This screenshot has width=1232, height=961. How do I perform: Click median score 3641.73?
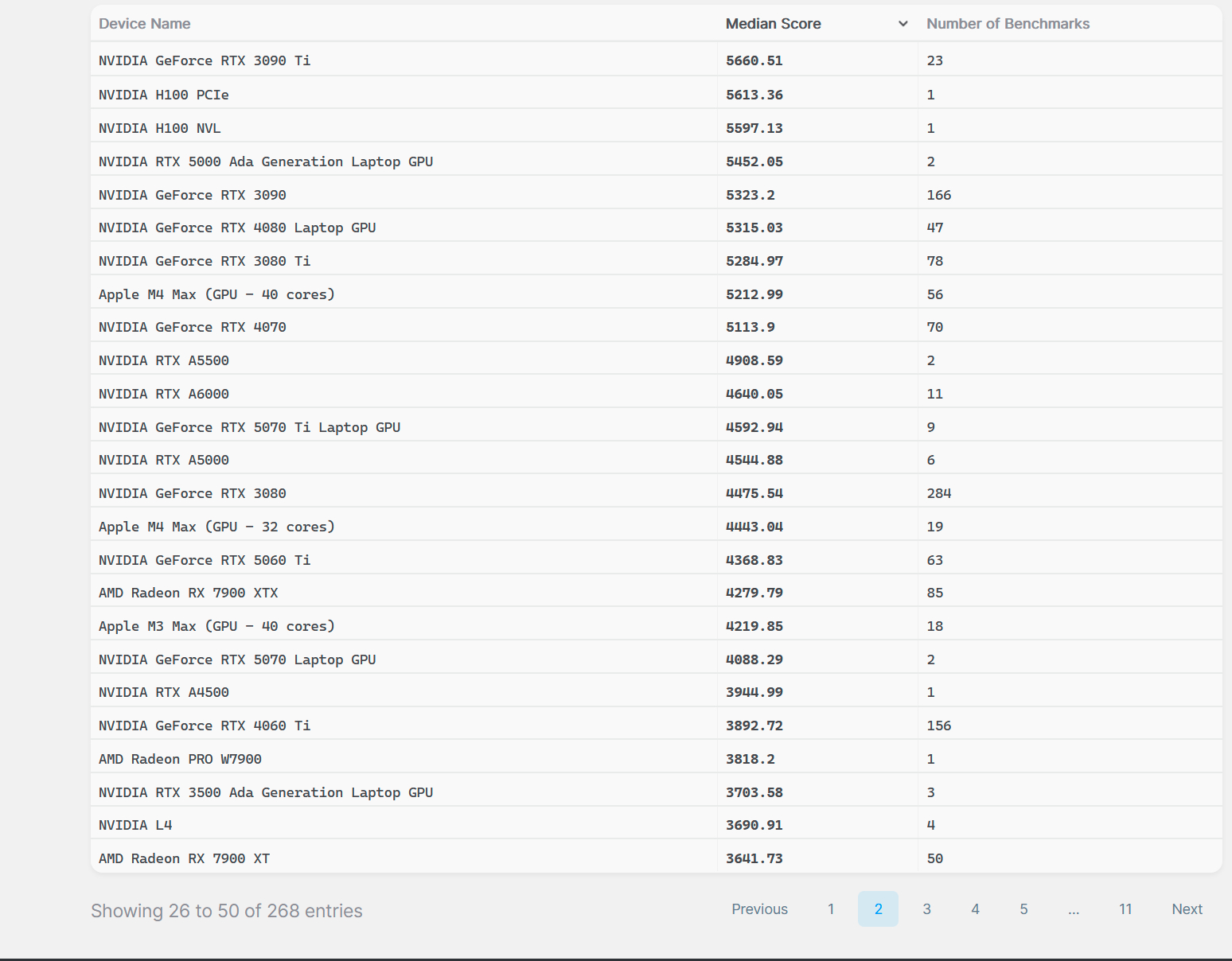point(754,858)
